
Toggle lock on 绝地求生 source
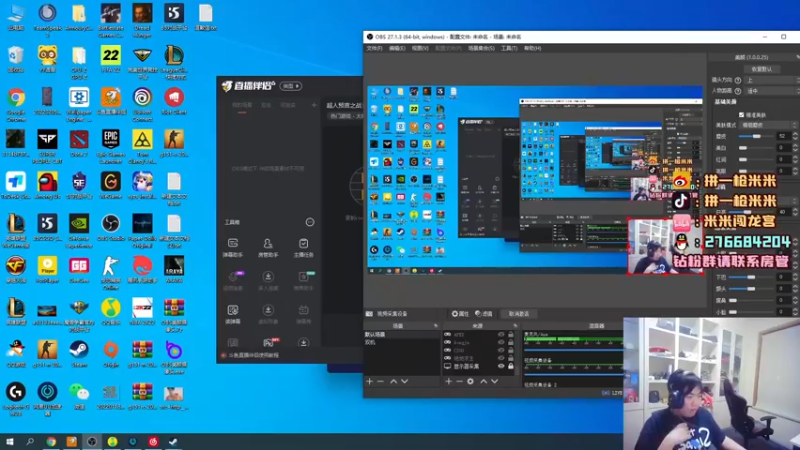(511, 358)
